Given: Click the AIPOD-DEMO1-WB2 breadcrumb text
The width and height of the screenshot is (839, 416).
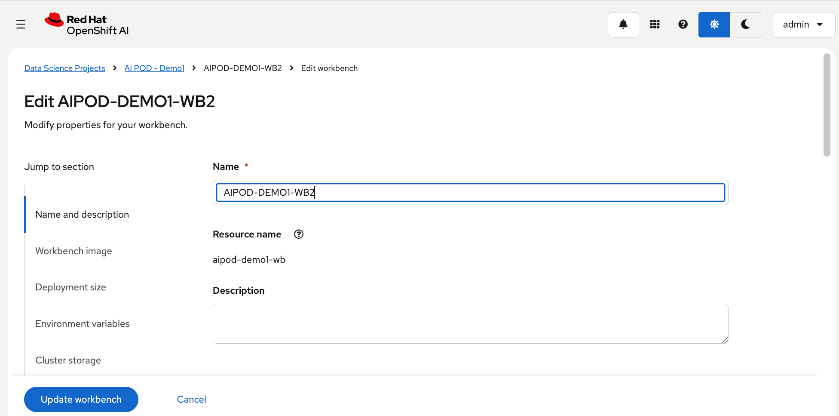Looking at the screenshot, I should [x=243, y=68].
